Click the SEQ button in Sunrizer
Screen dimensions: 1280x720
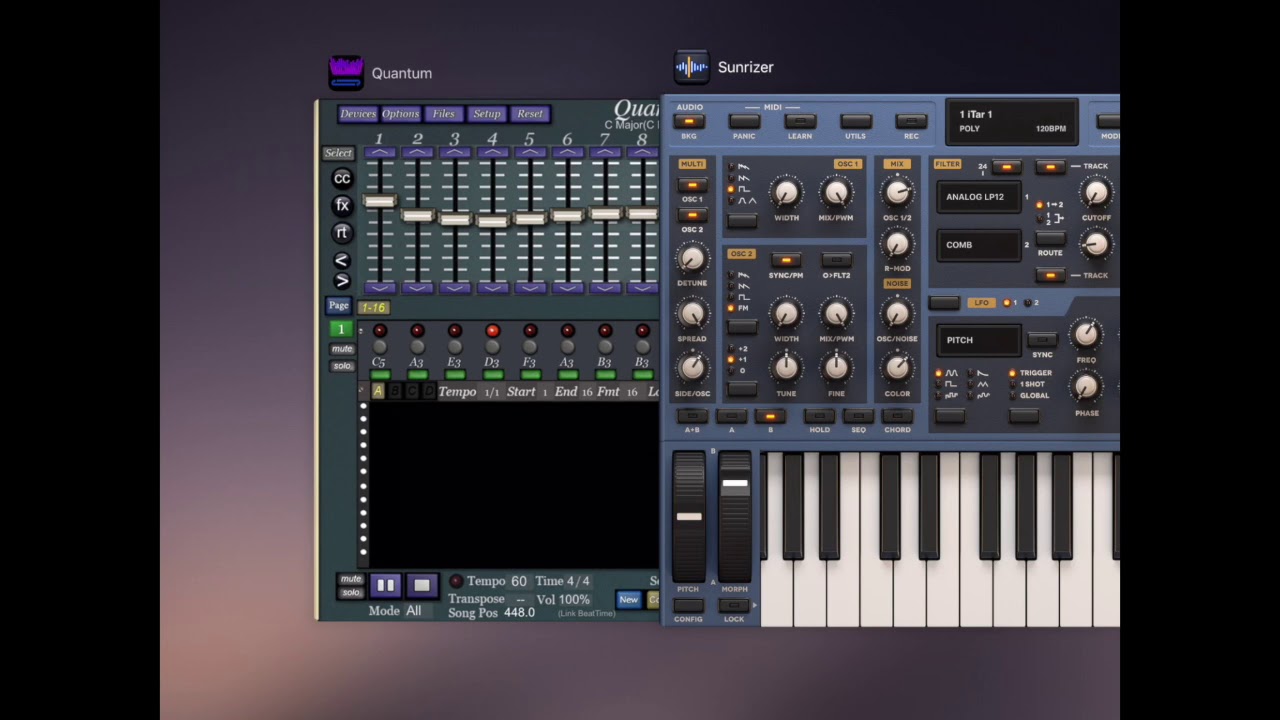[x=858, y=416]
